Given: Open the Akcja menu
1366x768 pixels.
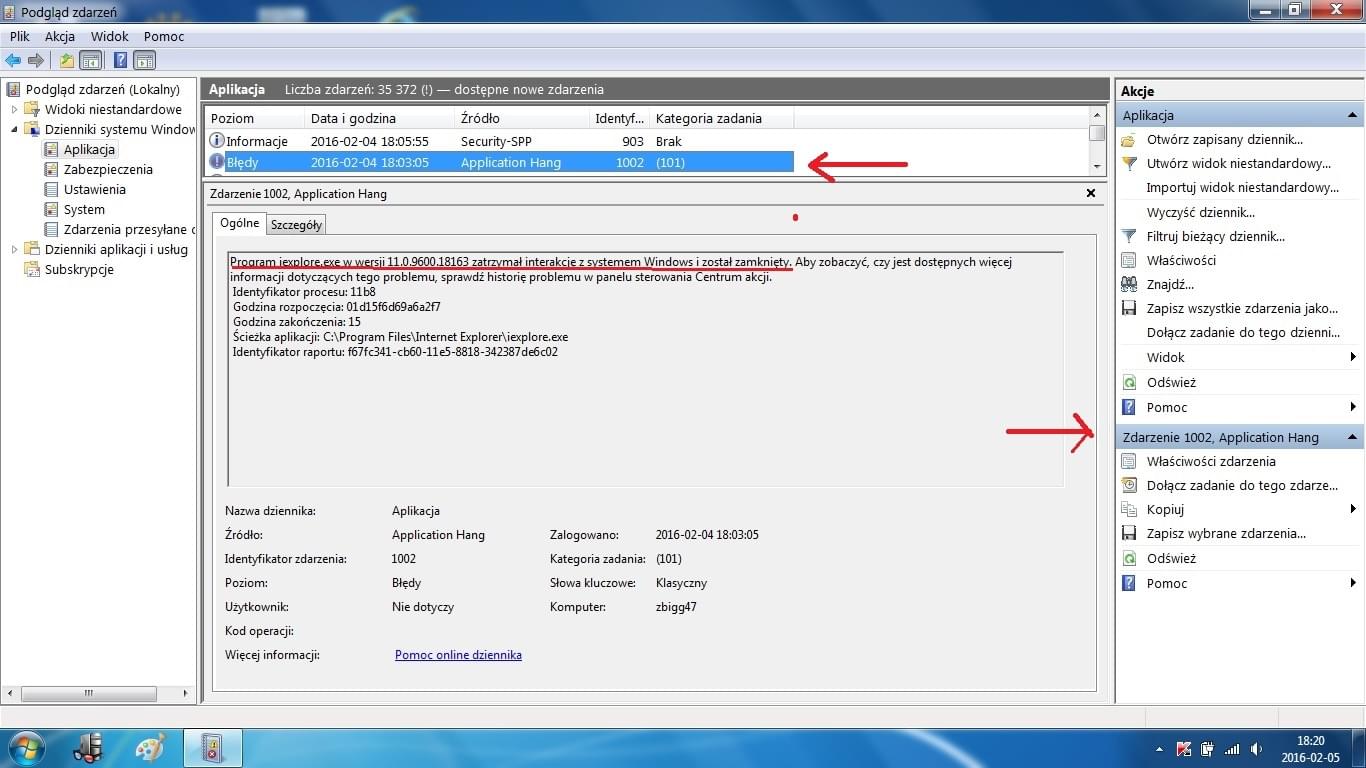Looking at the screenshot, I should pos(60,36).
